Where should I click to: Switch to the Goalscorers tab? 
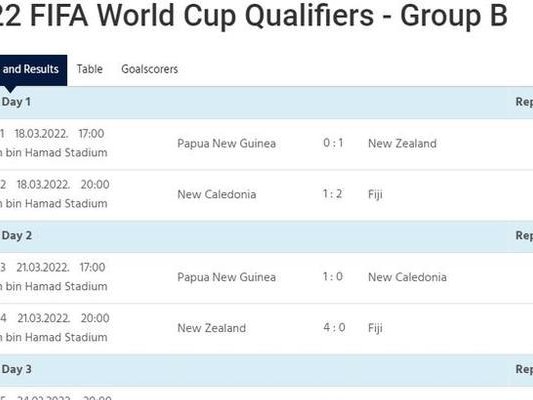150,69
